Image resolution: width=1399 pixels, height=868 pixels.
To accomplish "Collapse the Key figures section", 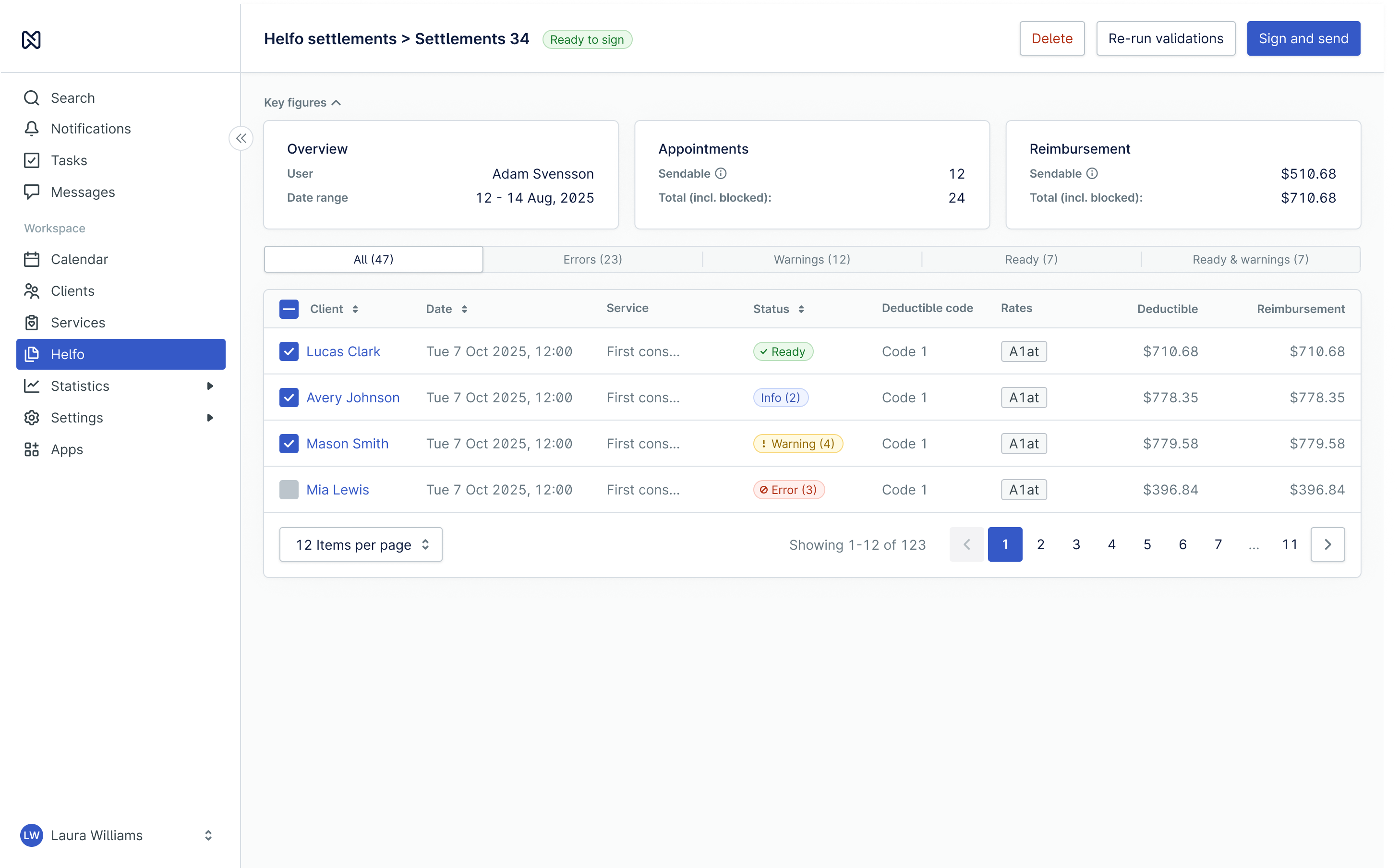I will click(302, 102).
